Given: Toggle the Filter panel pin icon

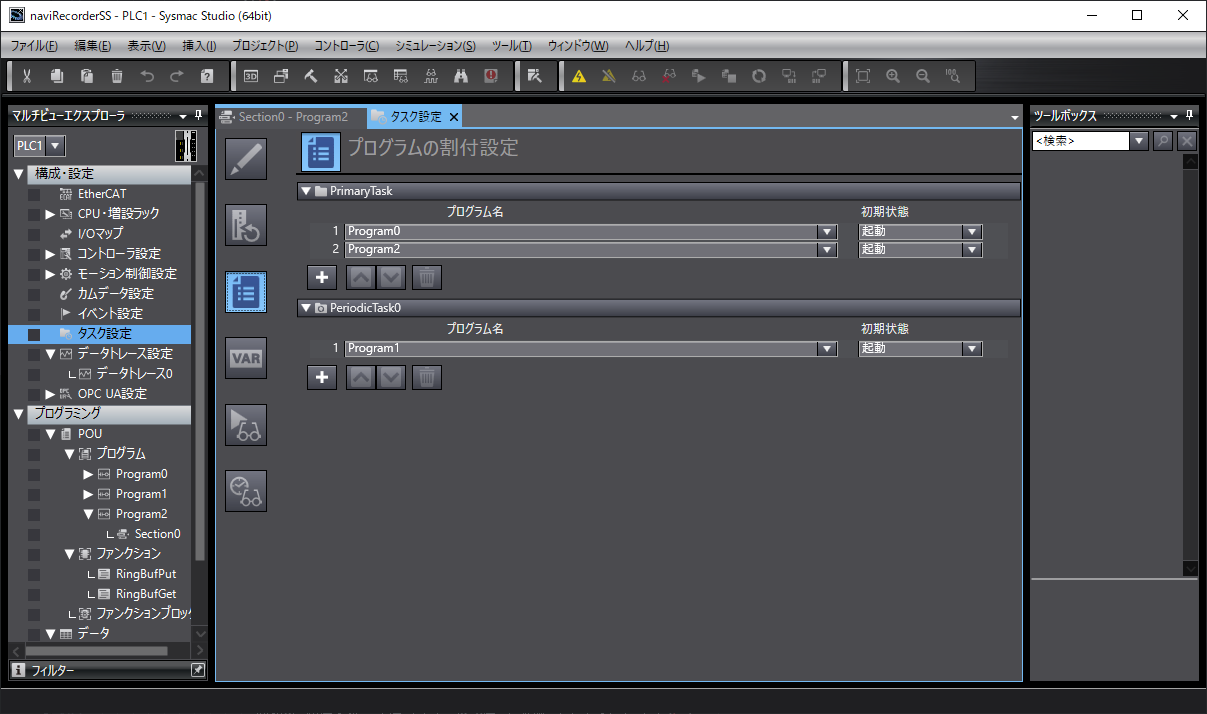Looking at the screenshot, I should [197, 670].
